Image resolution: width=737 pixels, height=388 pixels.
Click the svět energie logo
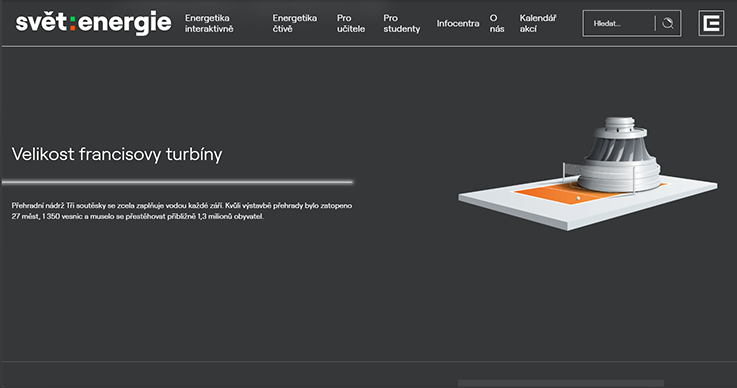94,23
